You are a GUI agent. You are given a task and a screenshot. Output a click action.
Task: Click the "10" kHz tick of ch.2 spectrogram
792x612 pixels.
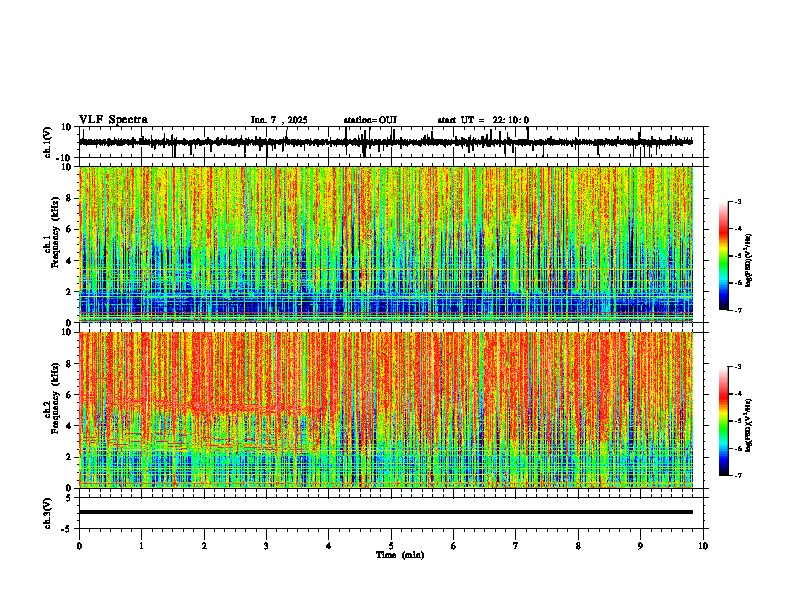pos(67,332)
